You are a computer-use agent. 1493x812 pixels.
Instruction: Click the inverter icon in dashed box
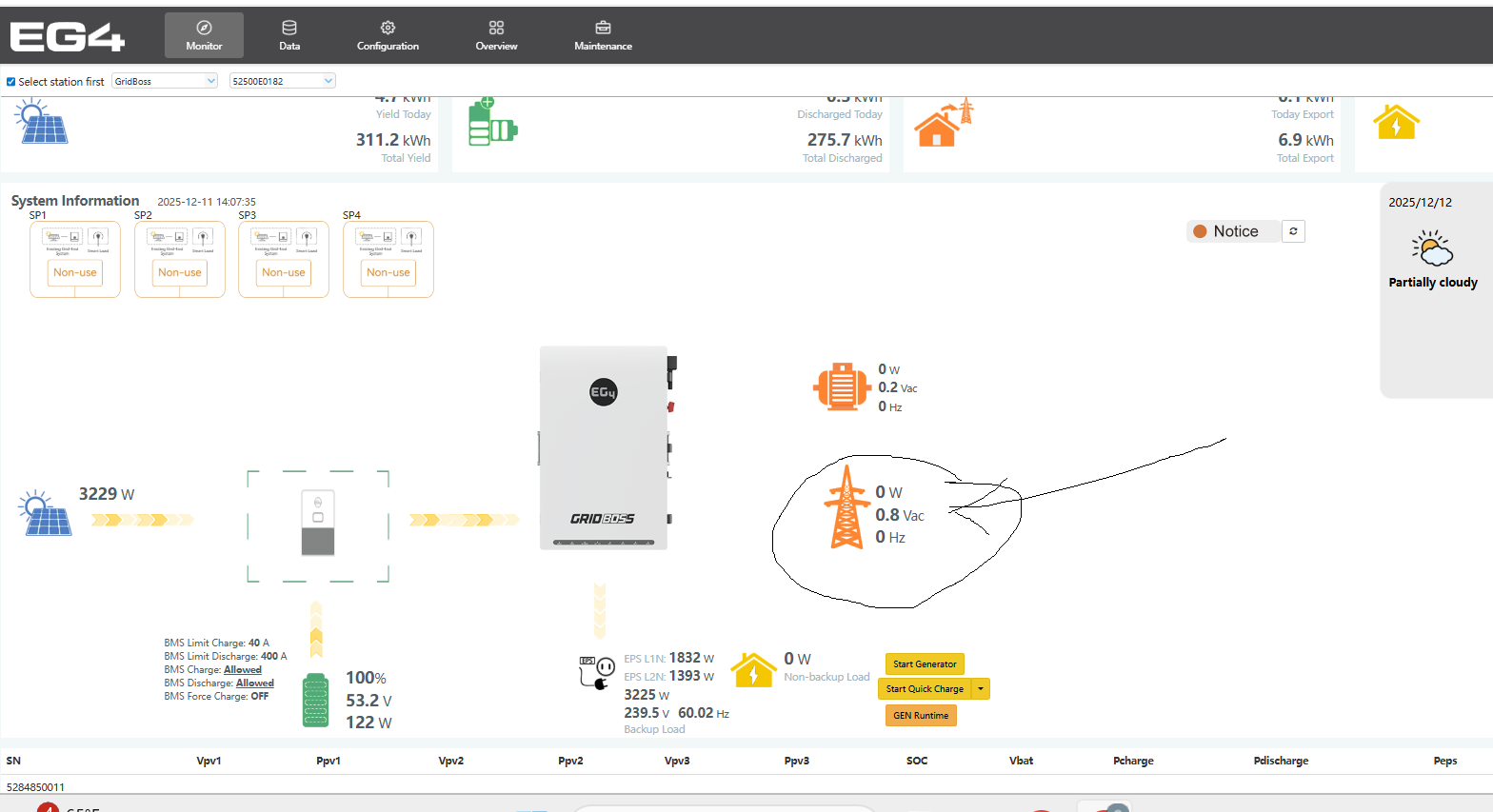[x=318, y=524]
